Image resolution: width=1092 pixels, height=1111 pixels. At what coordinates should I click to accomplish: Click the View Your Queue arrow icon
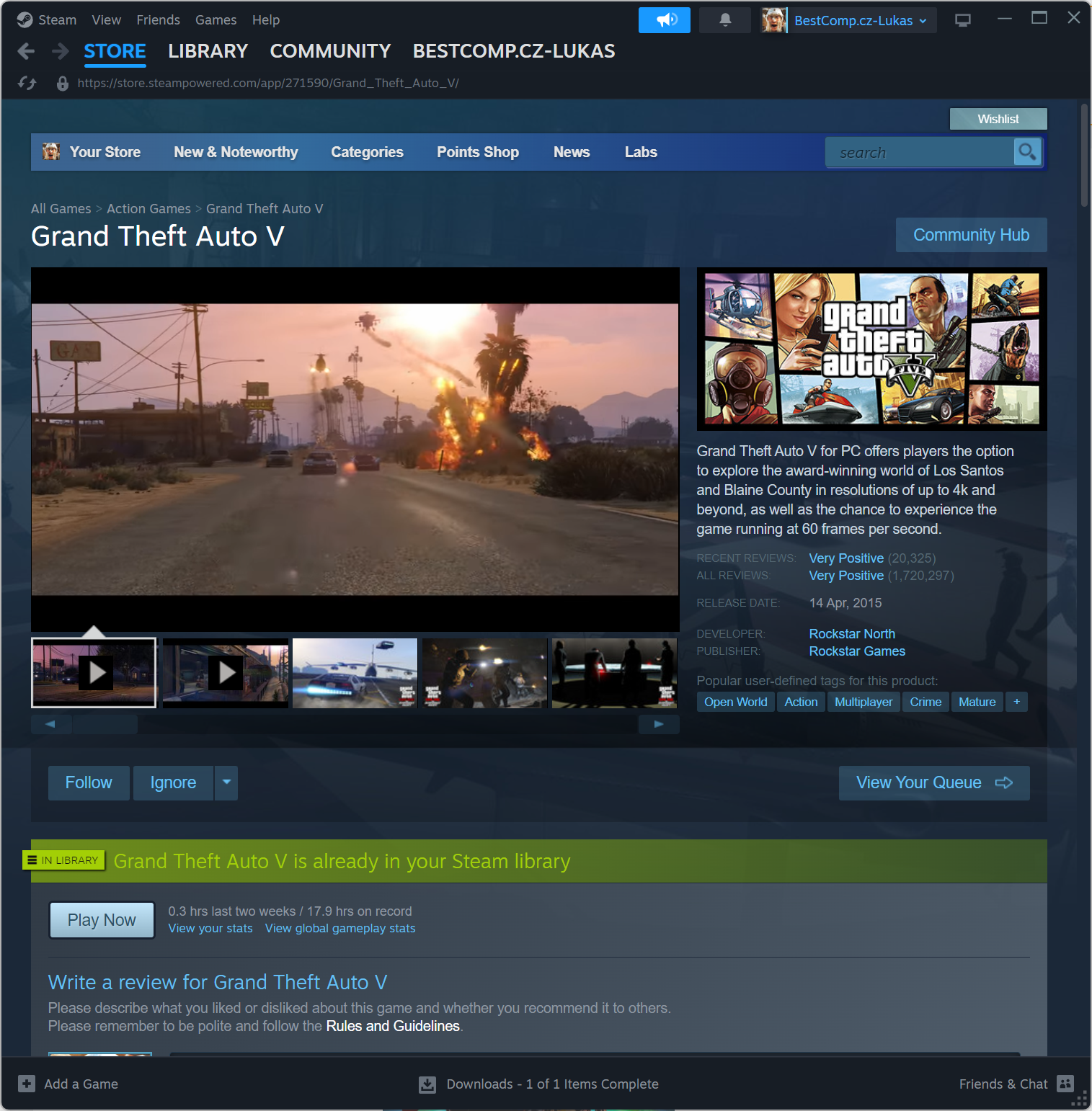click(1004, 782)
